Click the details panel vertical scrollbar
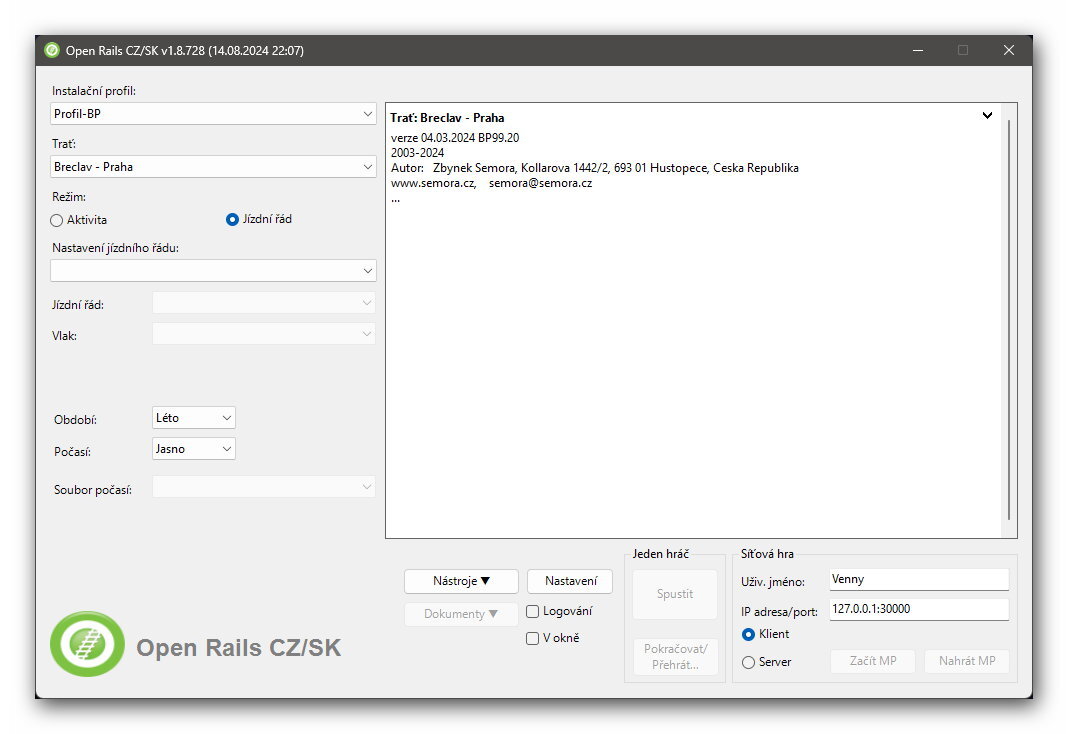The width and height of the screenshot is (1068, 734). tap(1008, 321)
